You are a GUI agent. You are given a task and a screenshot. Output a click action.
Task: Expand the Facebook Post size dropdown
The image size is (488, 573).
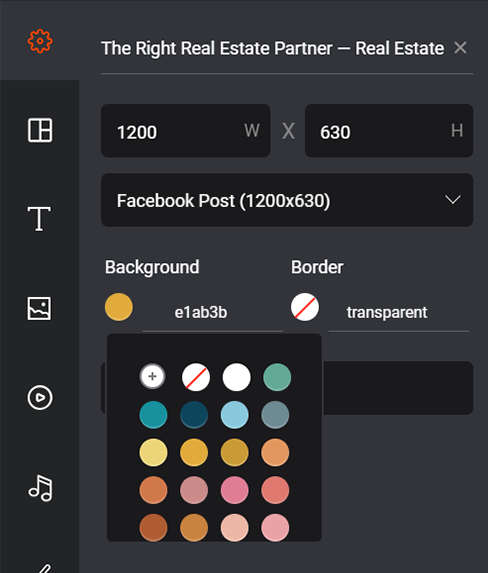(287, 200)
